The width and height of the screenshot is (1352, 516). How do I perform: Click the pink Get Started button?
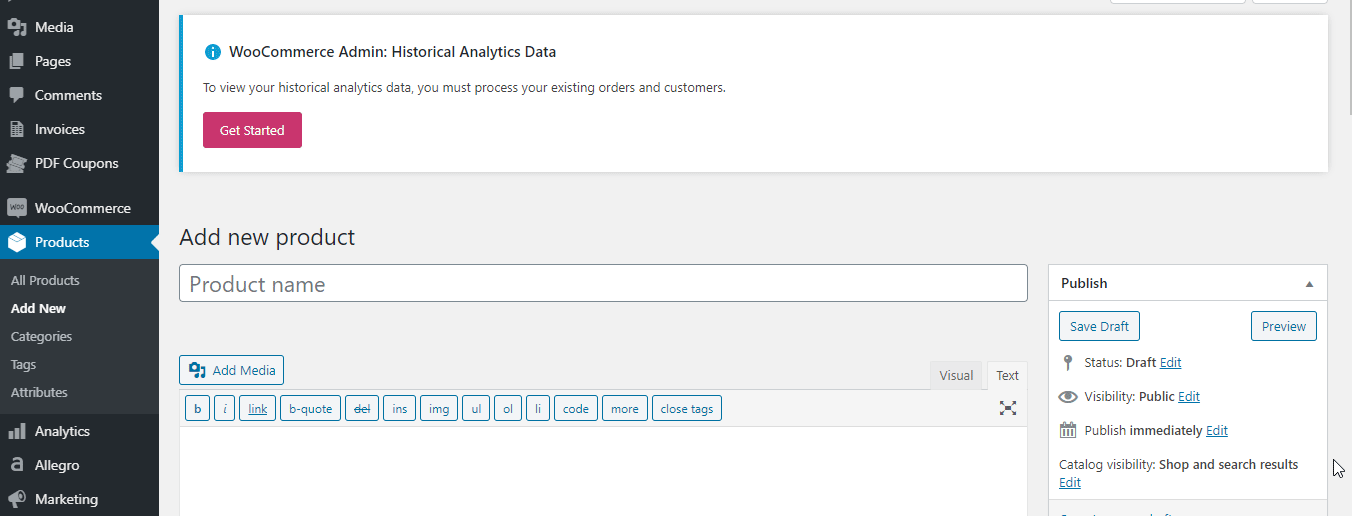[252, 130]
